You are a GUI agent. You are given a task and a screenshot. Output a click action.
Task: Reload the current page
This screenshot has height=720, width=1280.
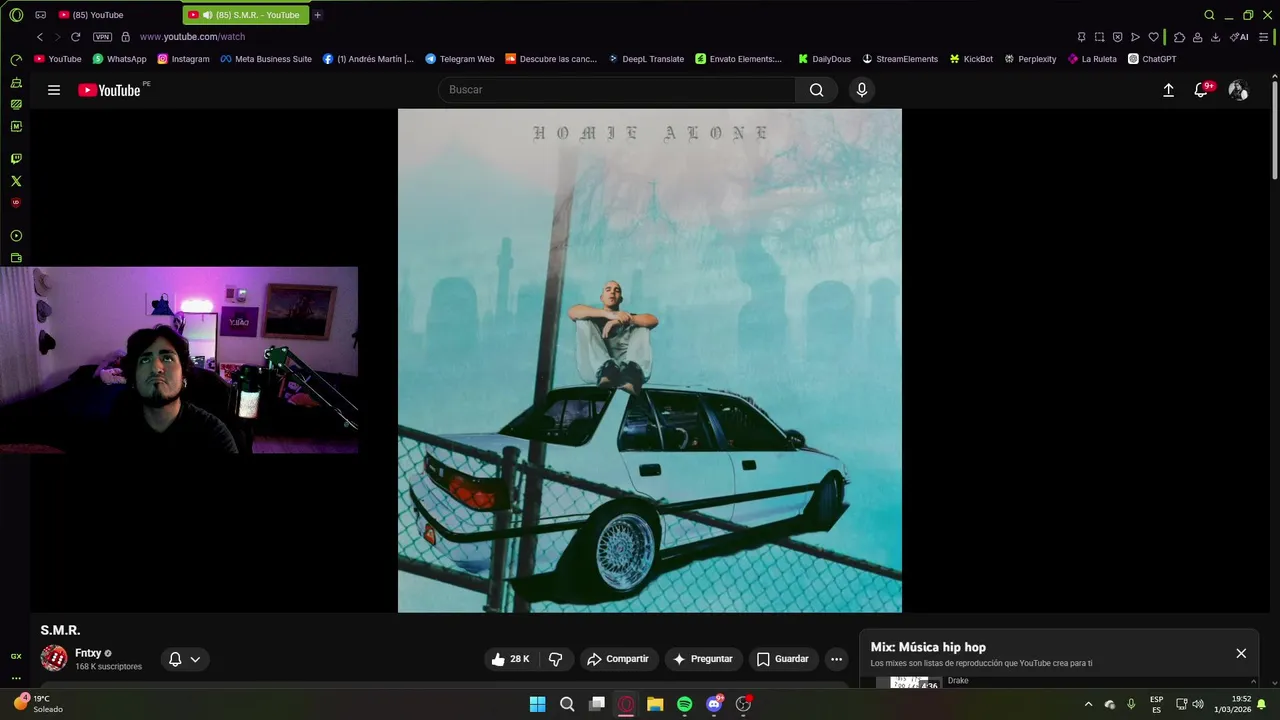(x=75, y=37)
